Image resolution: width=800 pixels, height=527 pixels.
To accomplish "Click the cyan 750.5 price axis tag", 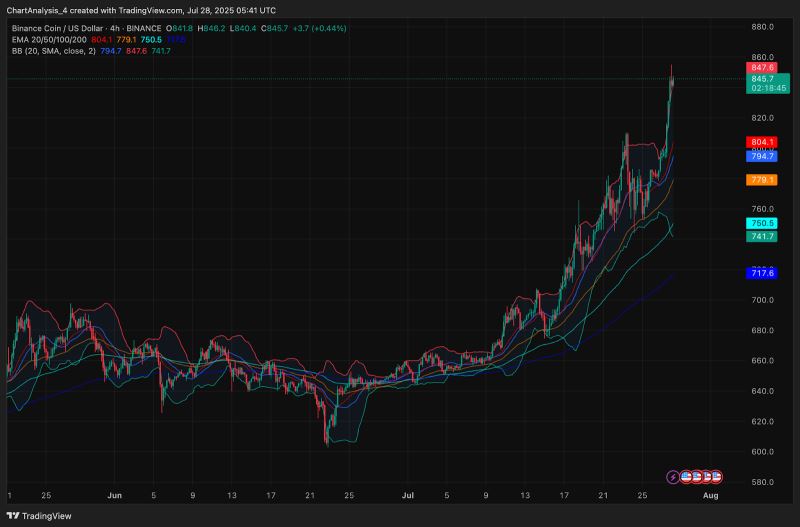I will (762, 223).
